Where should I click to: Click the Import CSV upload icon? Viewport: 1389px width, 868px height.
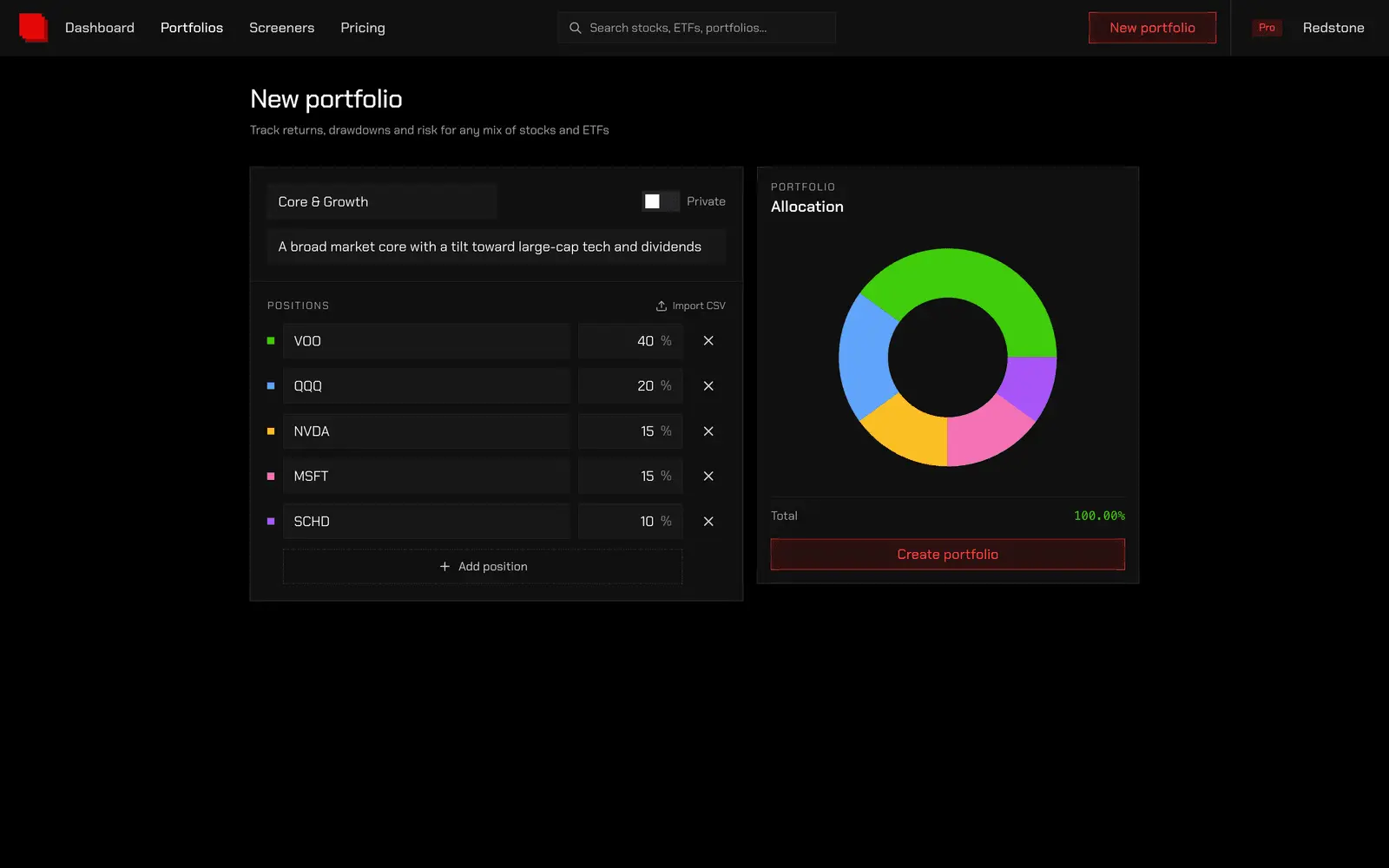[x=662, y=306]
